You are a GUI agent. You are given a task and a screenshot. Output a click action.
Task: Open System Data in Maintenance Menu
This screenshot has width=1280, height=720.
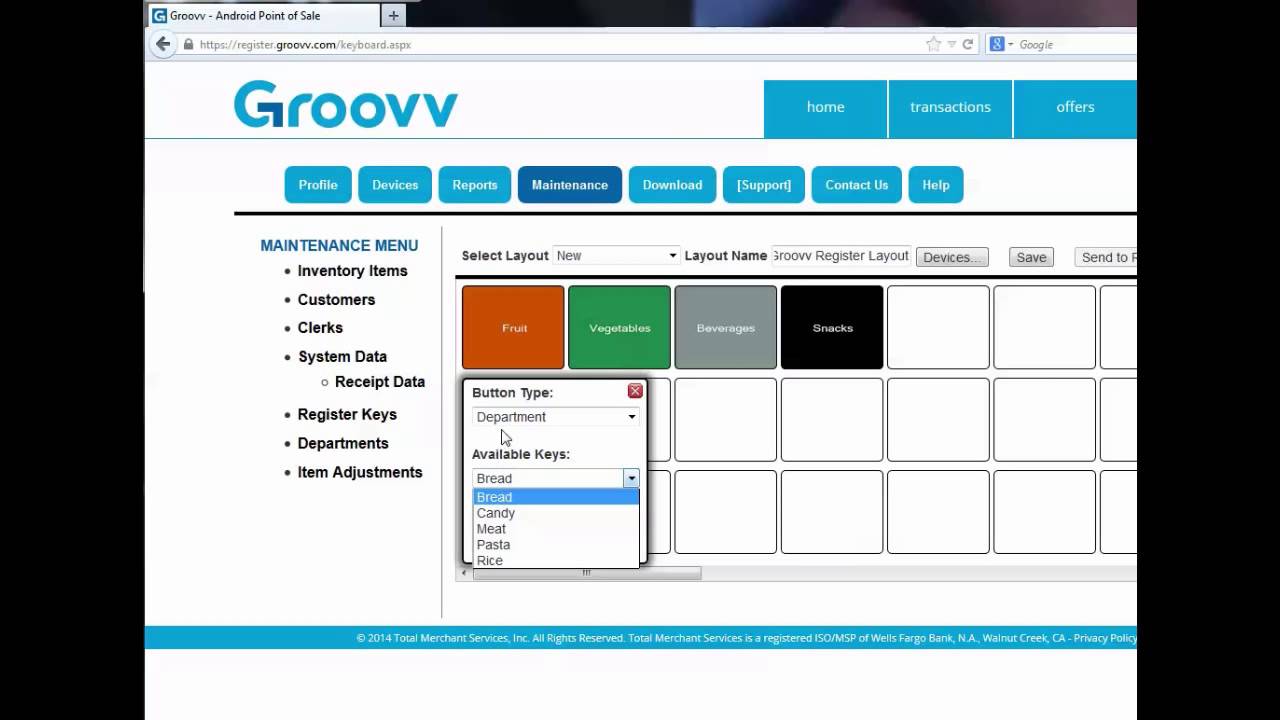tap(342, 357)
